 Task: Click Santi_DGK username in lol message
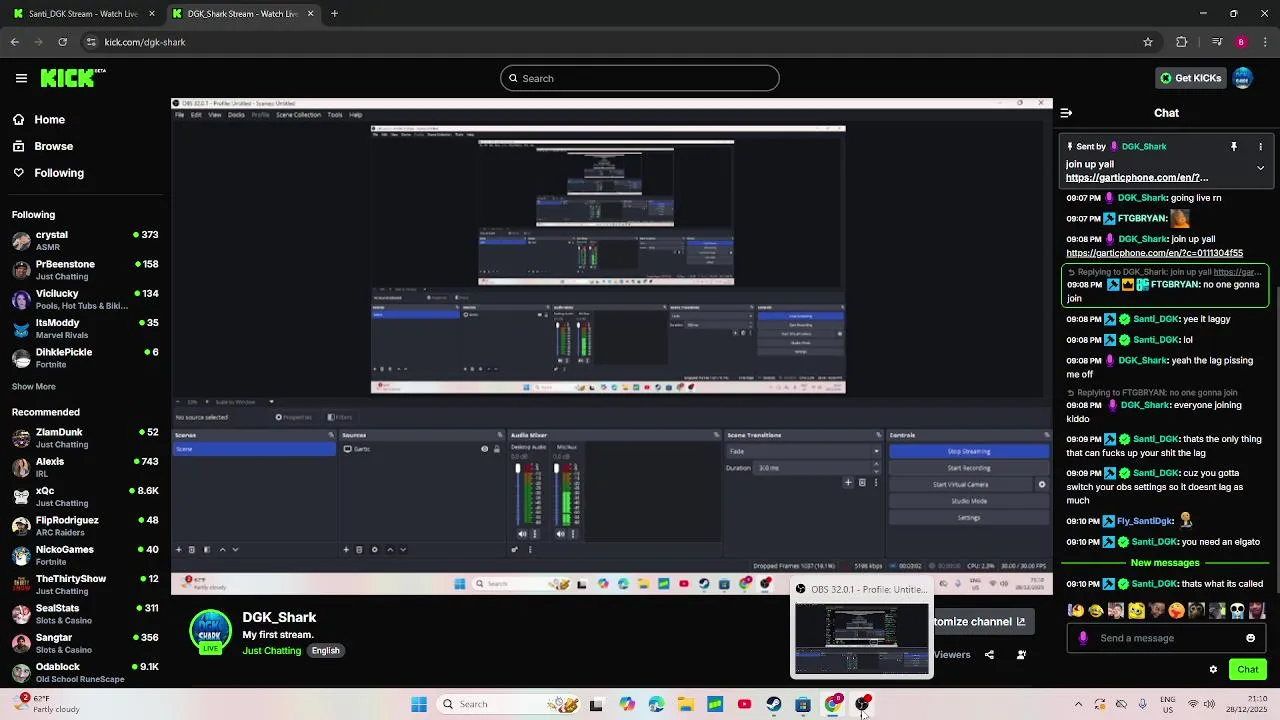click(1156, 340)
